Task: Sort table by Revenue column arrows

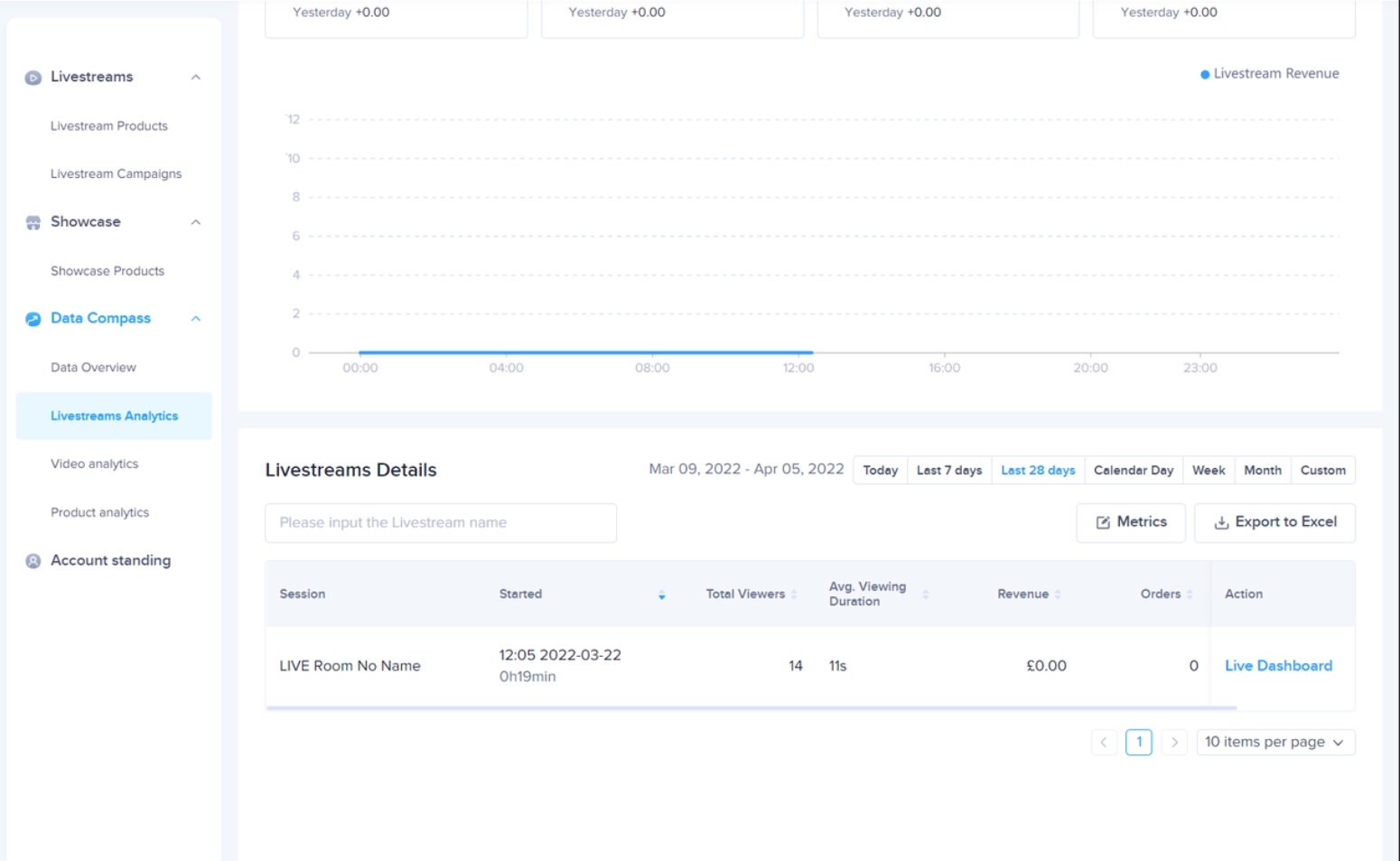Action: click(1058, 594)
